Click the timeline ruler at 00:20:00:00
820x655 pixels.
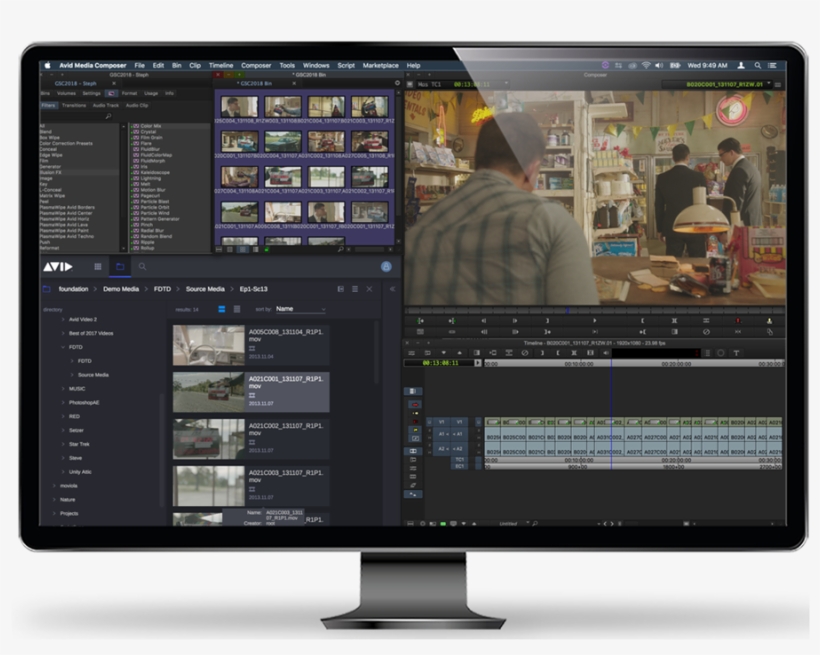[x=676, y=364]
